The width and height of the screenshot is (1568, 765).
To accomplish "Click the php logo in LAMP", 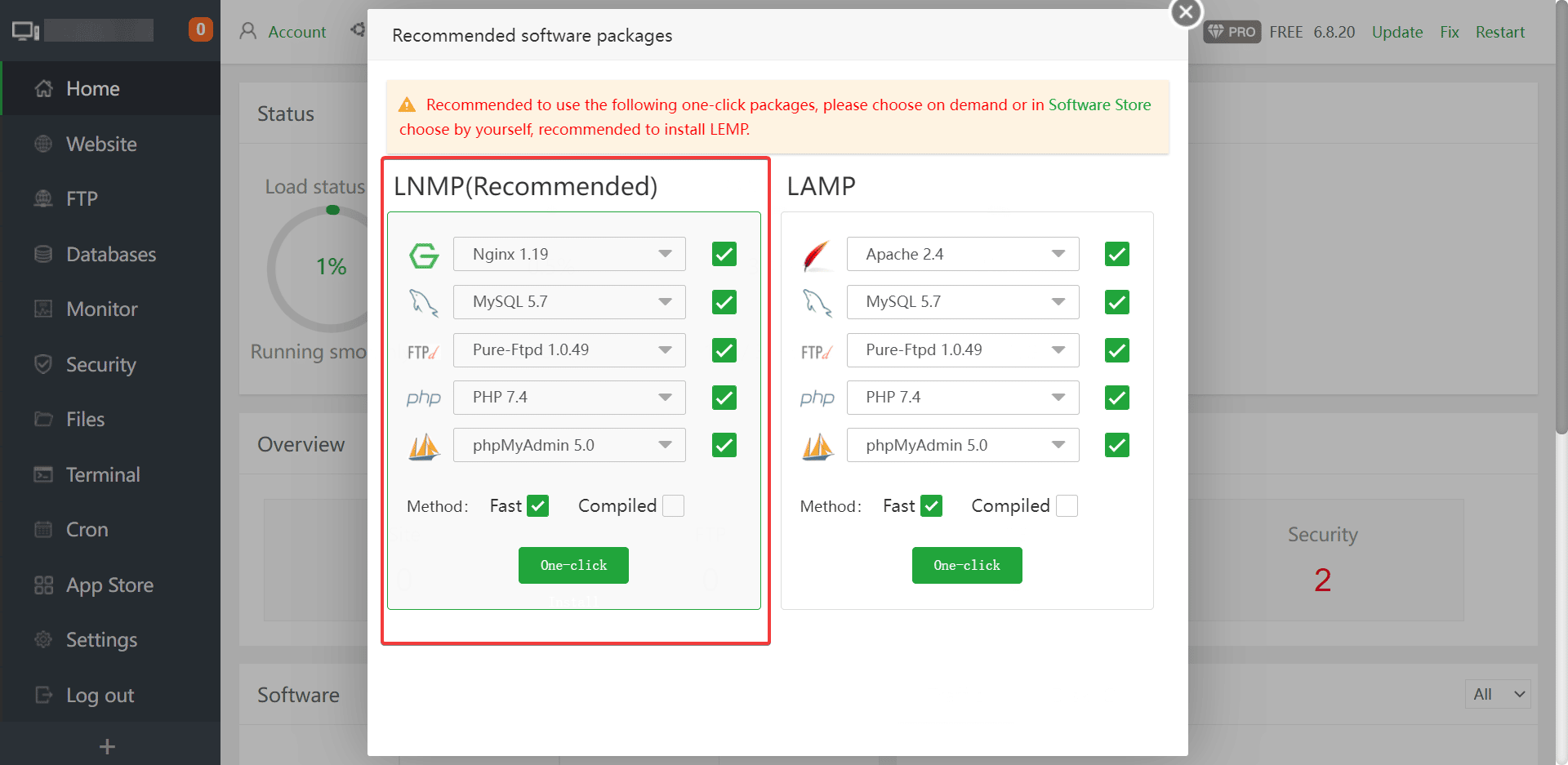I will click(x=817, y=398).
